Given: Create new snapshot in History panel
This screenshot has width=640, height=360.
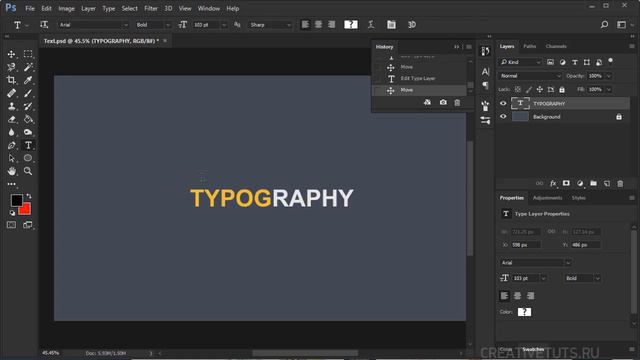Looking at the screenshot, I should pos(443,102).
